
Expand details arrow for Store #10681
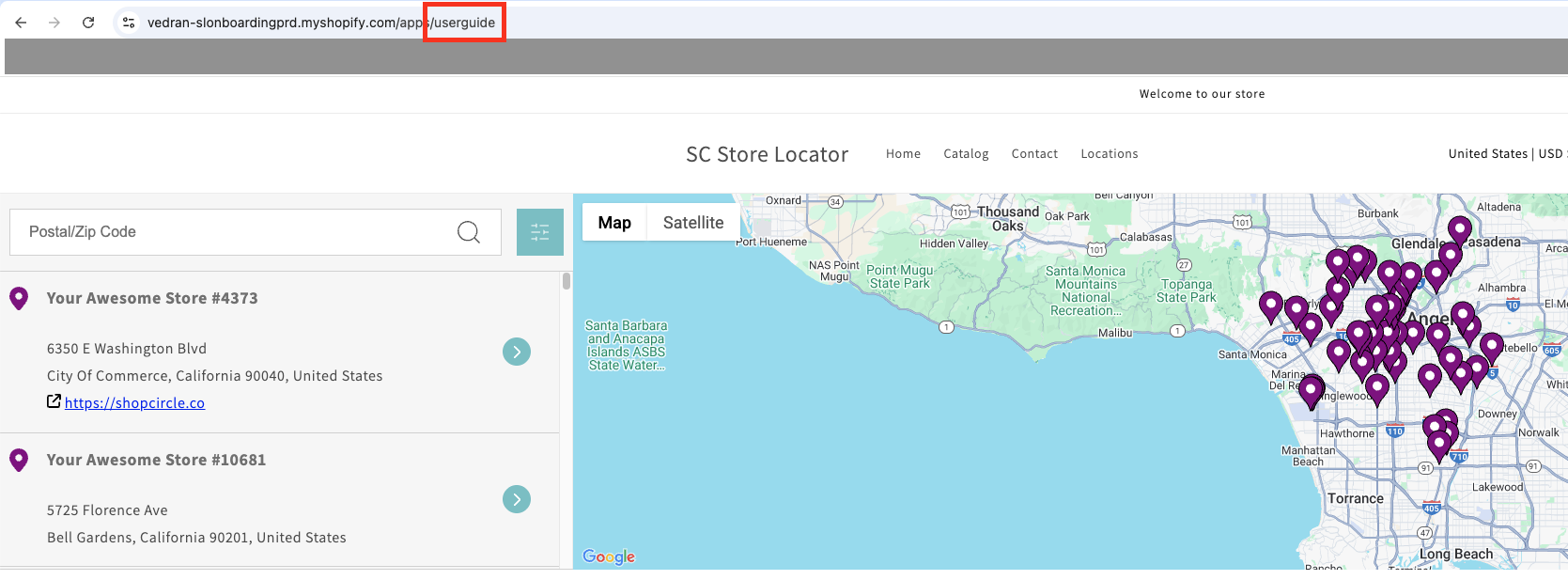[x=517, y=499]
